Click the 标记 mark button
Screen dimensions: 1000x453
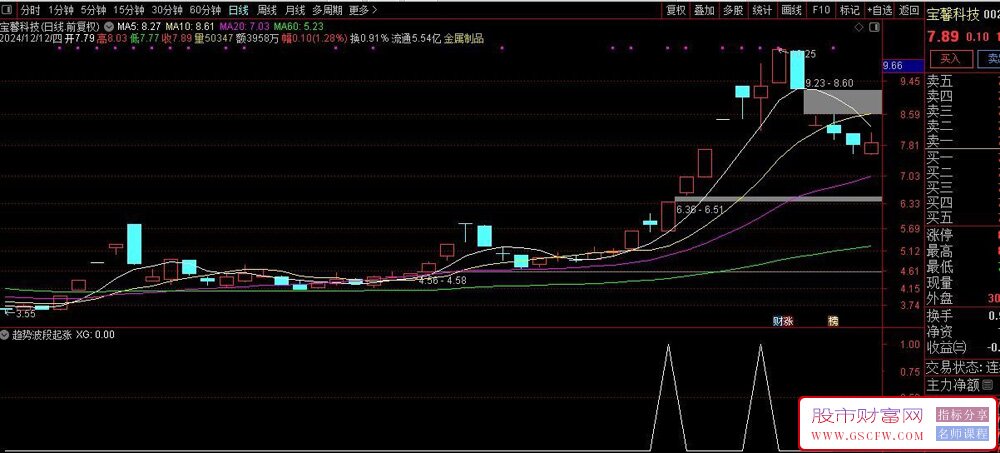(x=849, y=10)
